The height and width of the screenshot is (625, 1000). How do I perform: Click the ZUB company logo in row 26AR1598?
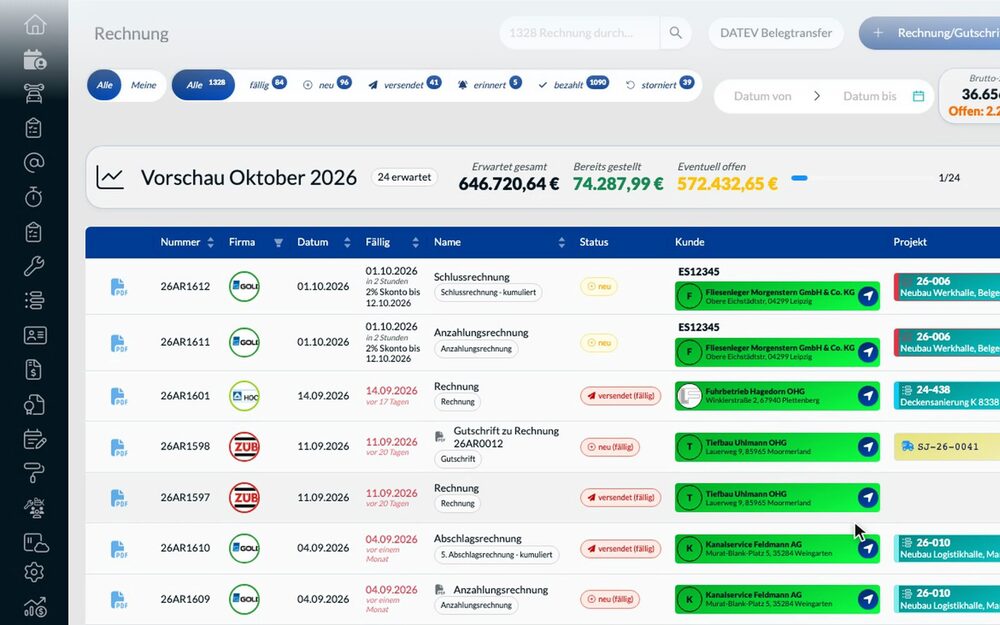pos(244,447)
